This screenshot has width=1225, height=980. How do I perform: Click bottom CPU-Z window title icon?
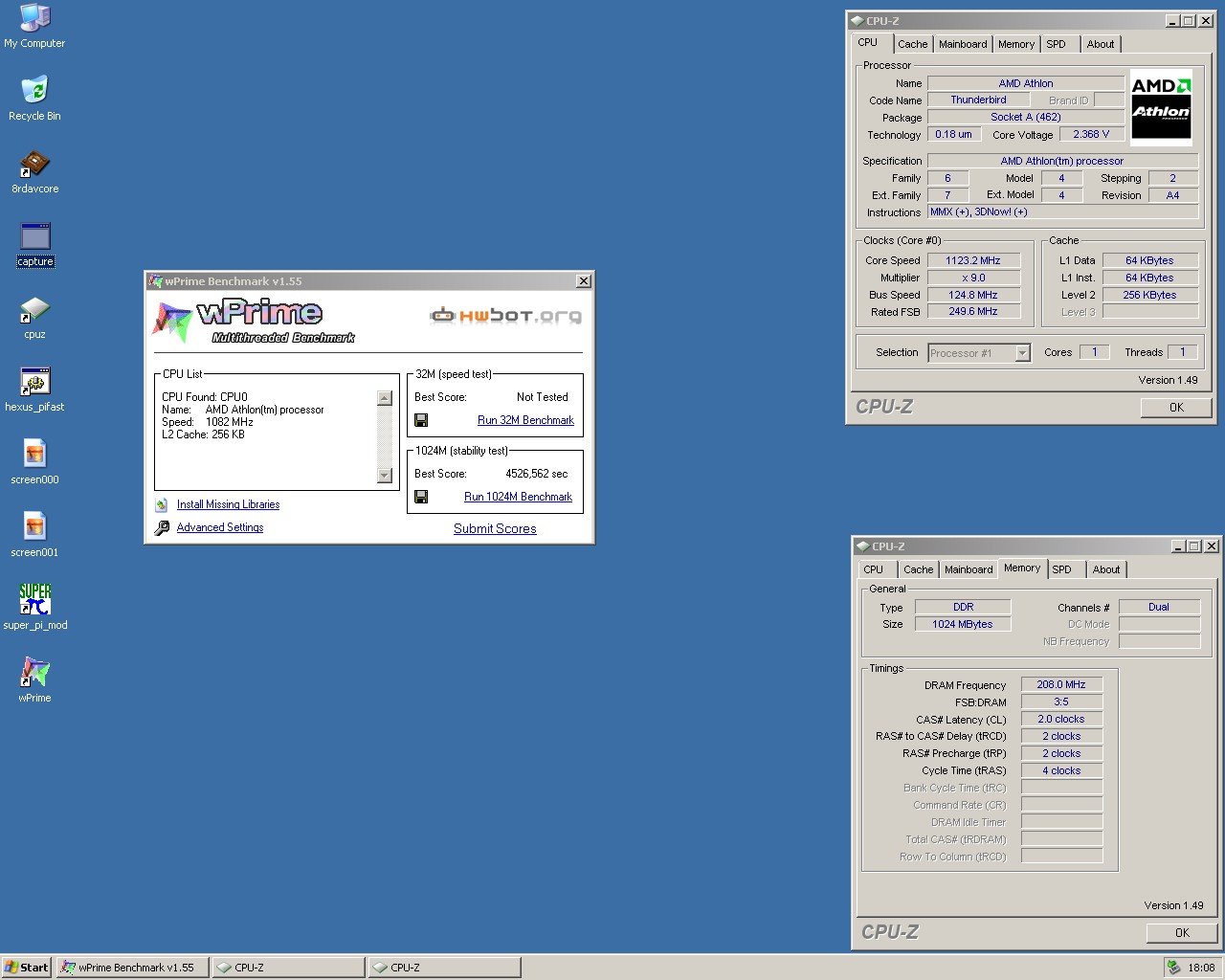(x=862, y=546)
